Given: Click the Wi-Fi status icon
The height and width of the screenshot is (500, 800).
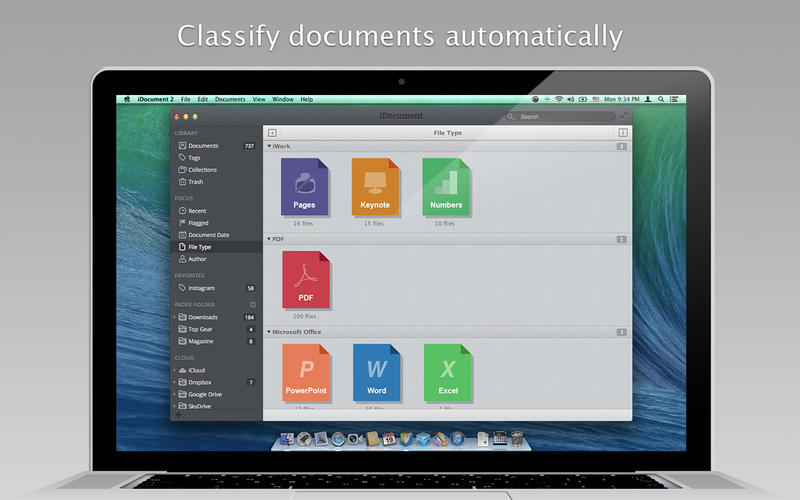Looking at the screenshot, I should [559, 99].
